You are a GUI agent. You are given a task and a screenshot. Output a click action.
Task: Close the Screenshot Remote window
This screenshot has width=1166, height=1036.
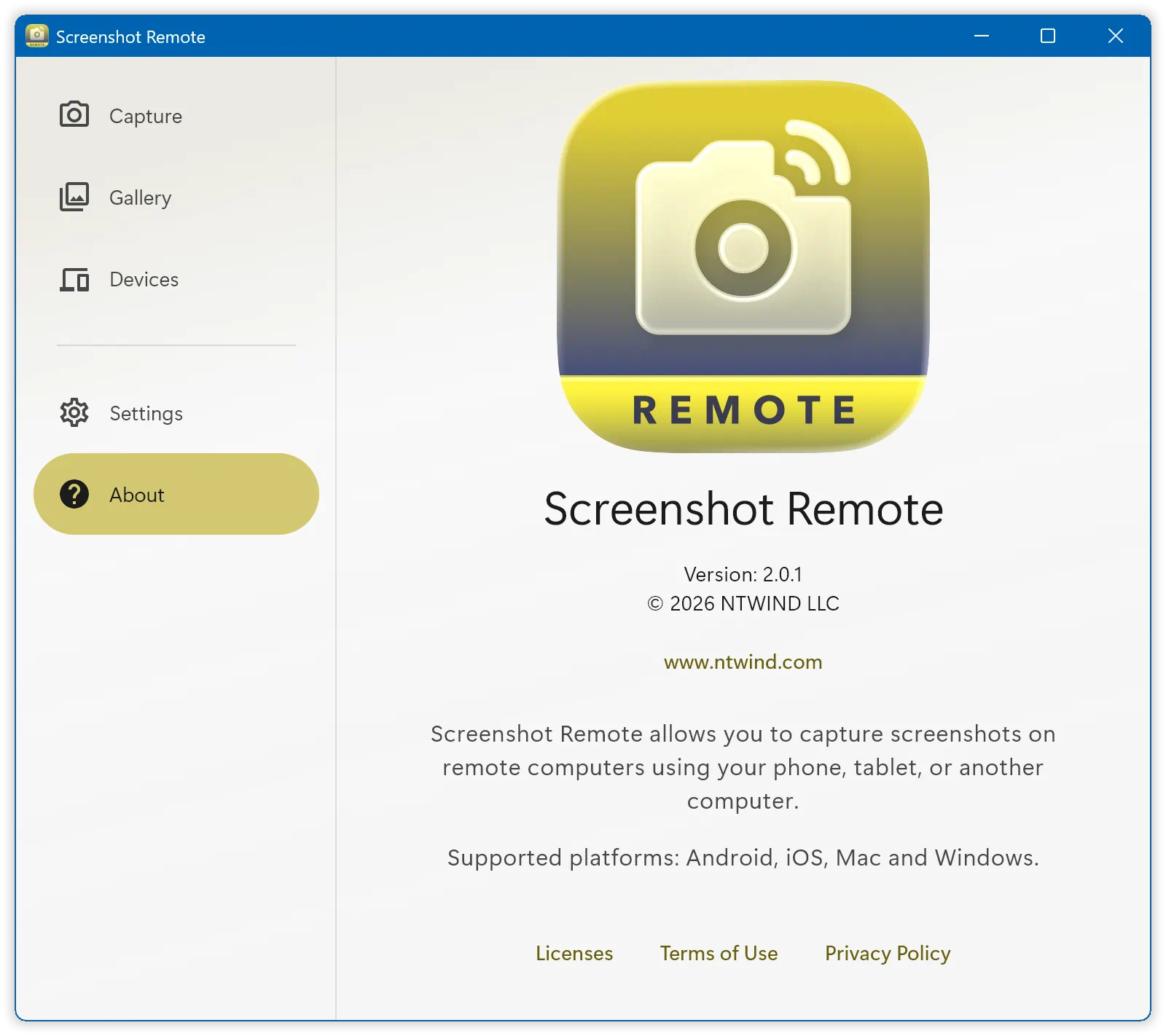(1116, 36)
